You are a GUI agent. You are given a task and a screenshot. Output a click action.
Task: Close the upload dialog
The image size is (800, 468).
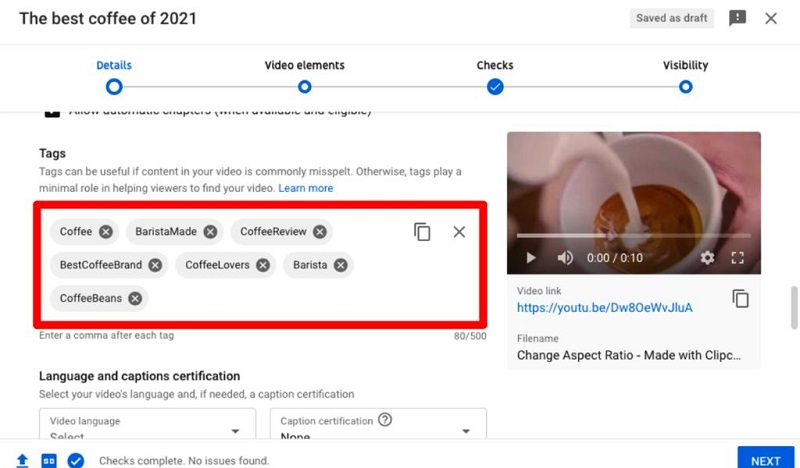(x=771, y=18)
